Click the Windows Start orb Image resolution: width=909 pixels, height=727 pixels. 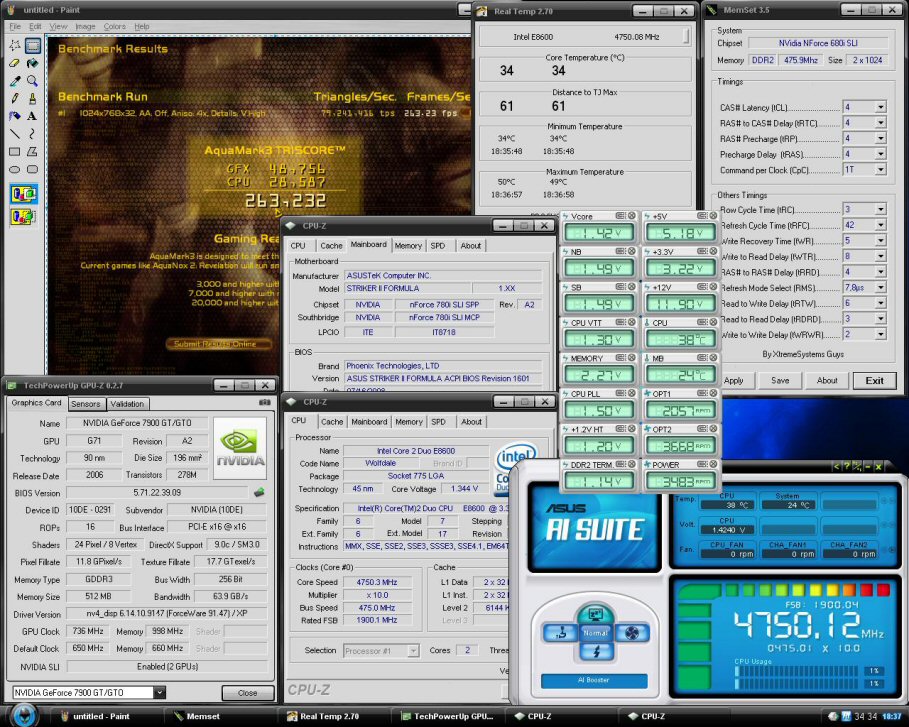coord(24,715)
